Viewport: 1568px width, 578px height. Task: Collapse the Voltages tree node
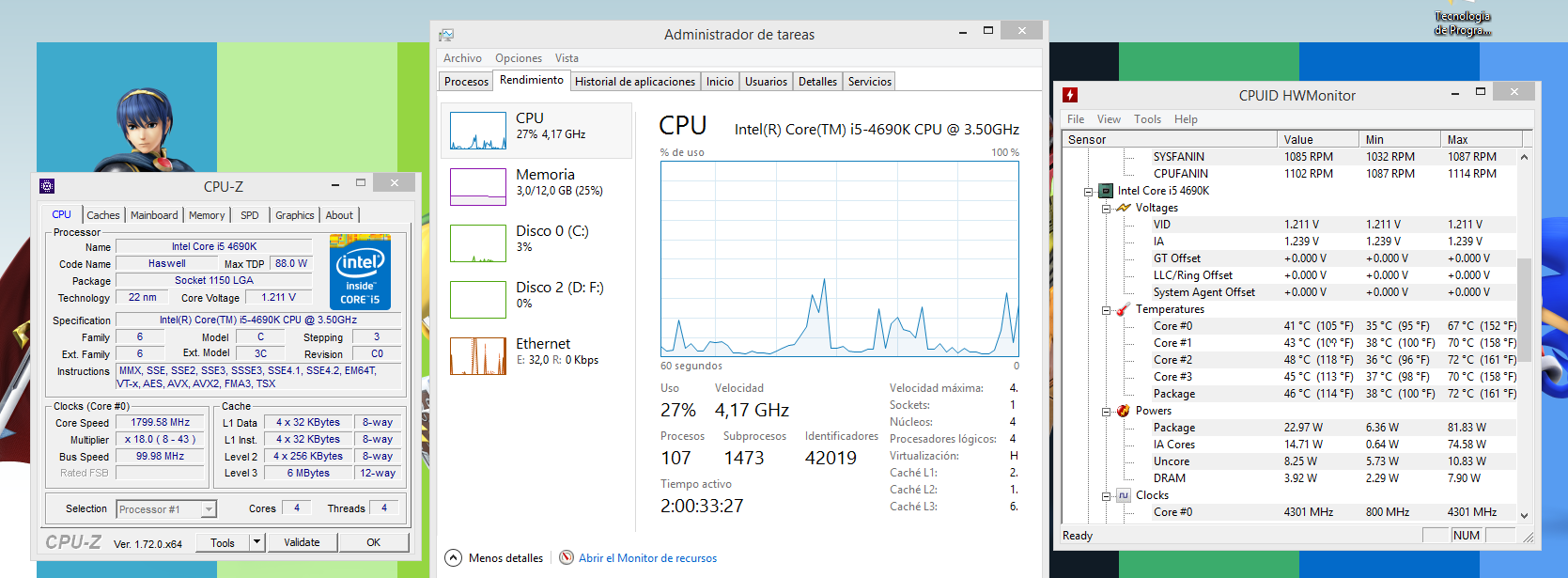pos(1107,209)
